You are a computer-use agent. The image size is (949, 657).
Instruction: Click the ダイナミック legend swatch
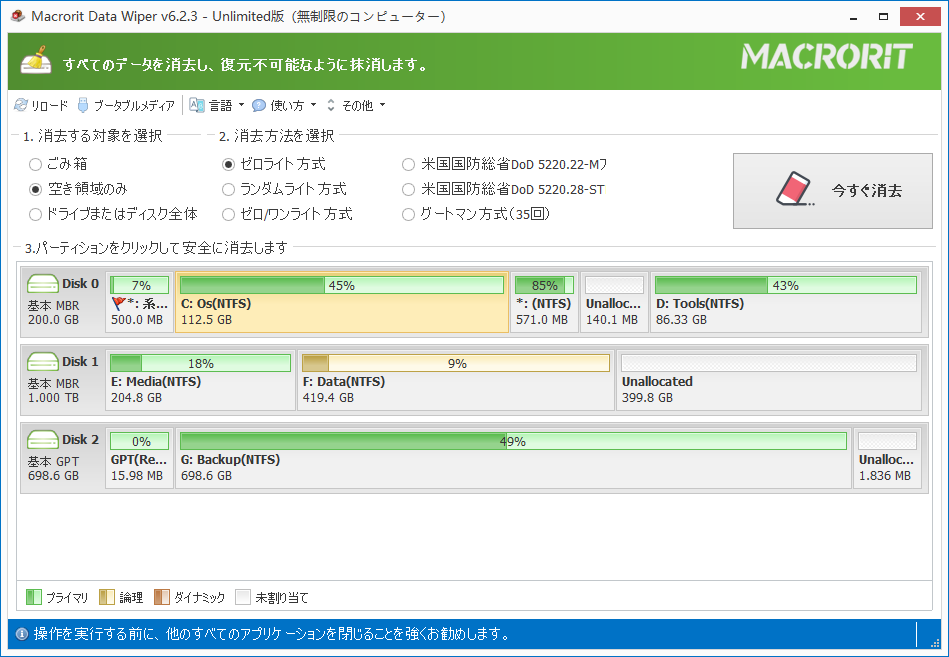pyautogui.click(x=162, y=597)
